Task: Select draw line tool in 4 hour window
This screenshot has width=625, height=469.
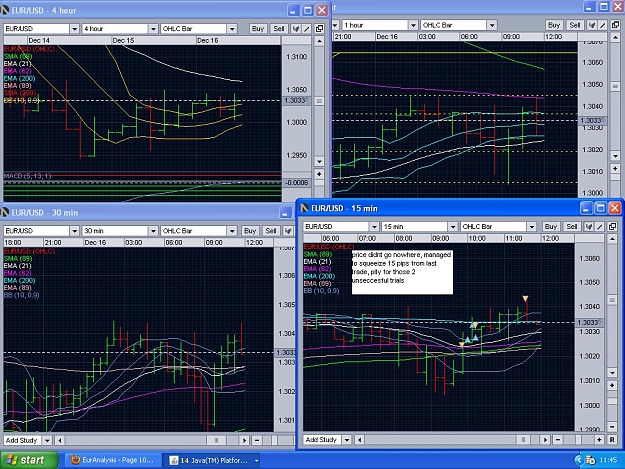Action: [x=307, y=29]
